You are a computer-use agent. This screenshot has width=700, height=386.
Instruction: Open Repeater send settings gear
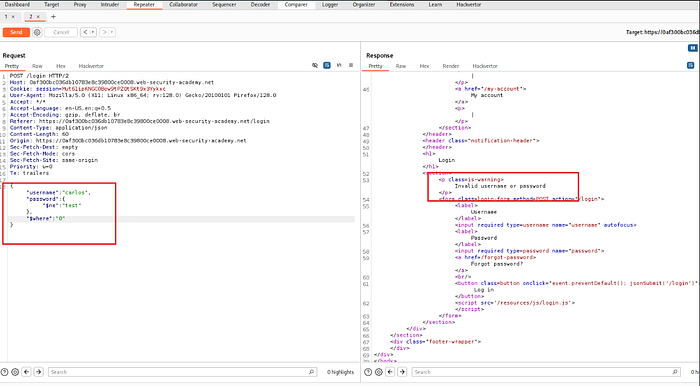[x=37, y=32]
